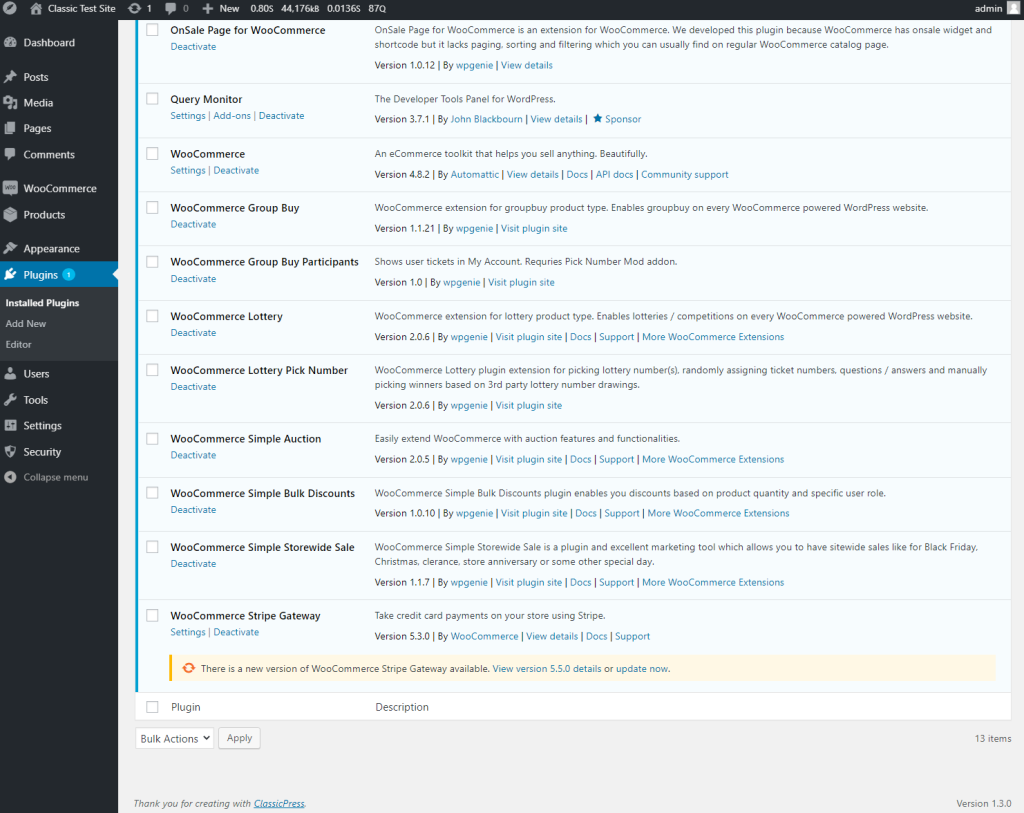
Task: Select the WooCommerce Group Buy Participants checkbox
Action: (152, 262)
